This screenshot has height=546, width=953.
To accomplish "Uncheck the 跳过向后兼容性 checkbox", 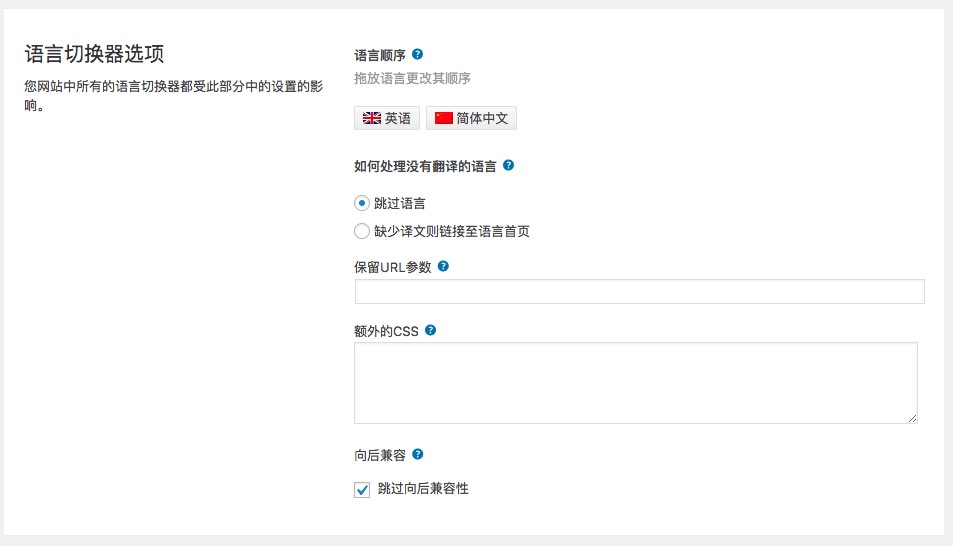I will pos(362,489).
